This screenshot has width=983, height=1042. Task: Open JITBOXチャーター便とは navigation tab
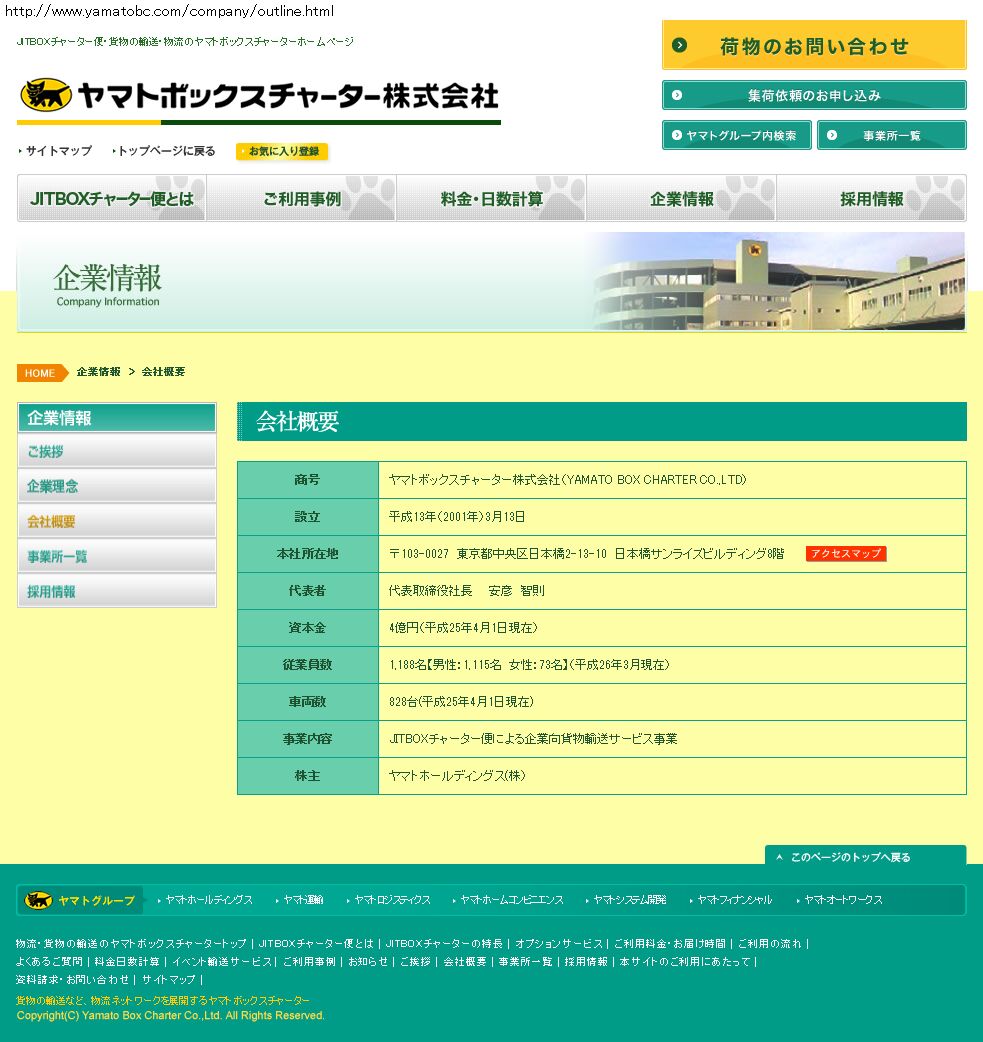[x=112, y=198]
